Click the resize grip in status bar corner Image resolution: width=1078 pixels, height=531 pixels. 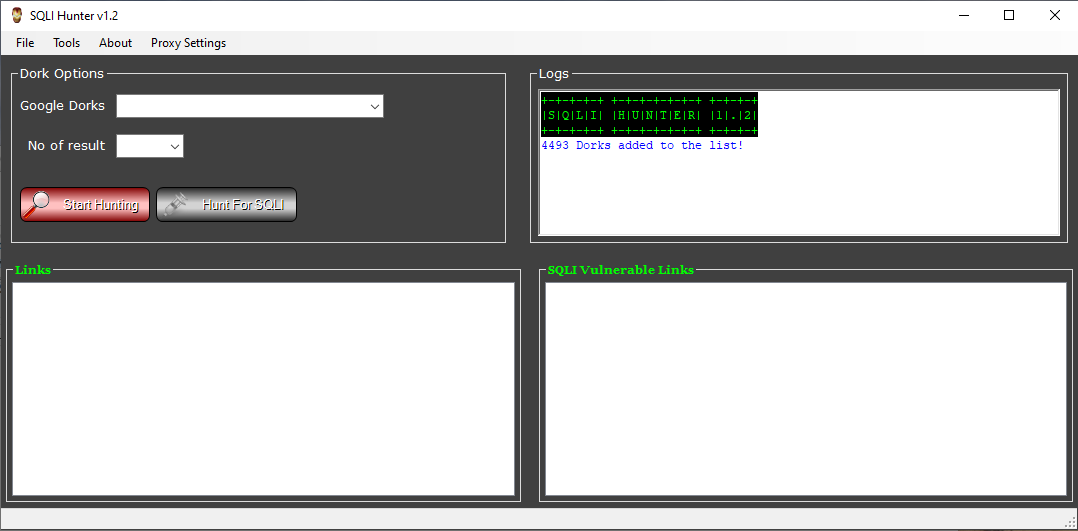coord(1070,521)
